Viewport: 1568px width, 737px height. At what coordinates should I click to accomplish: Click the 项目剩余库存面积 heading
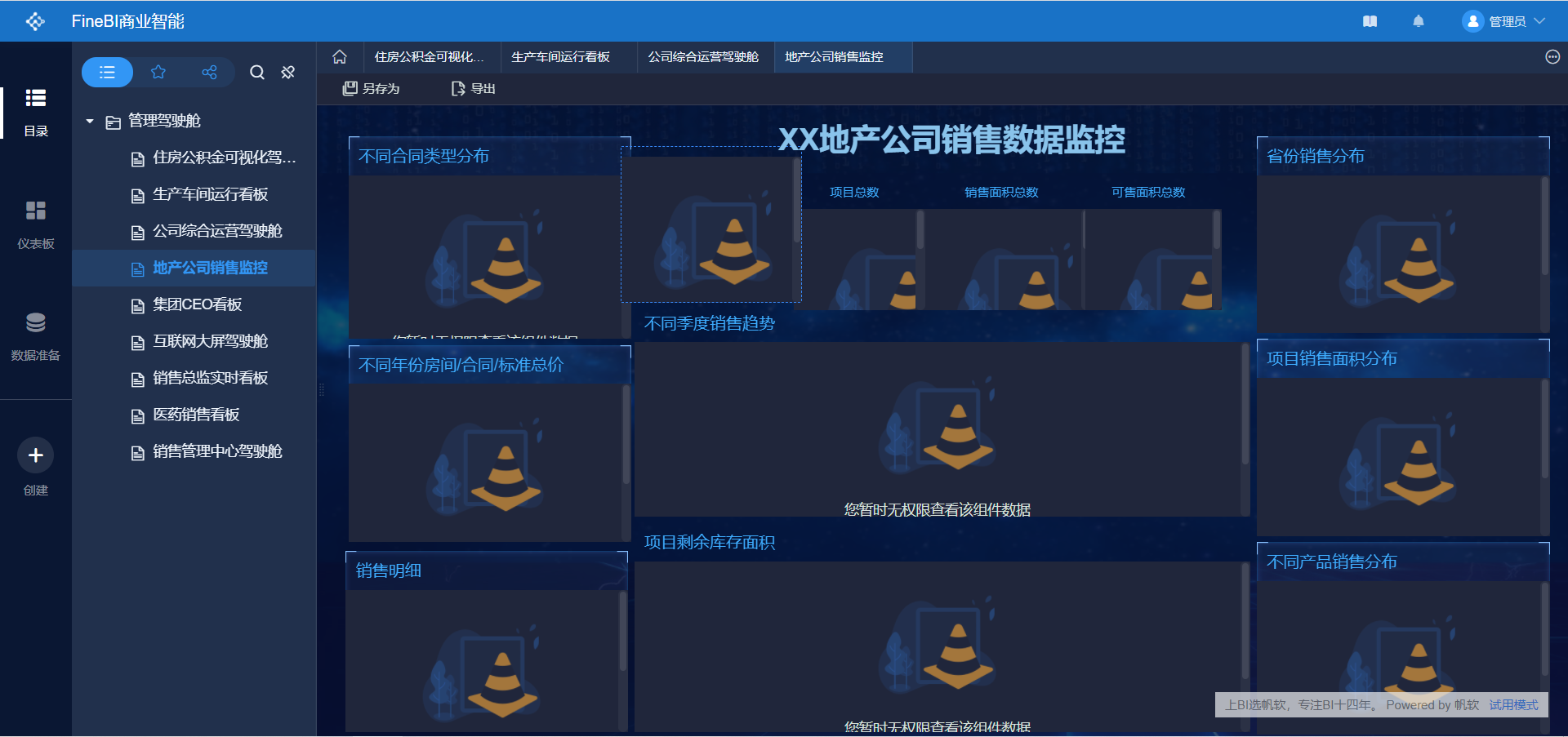[710, 542]
